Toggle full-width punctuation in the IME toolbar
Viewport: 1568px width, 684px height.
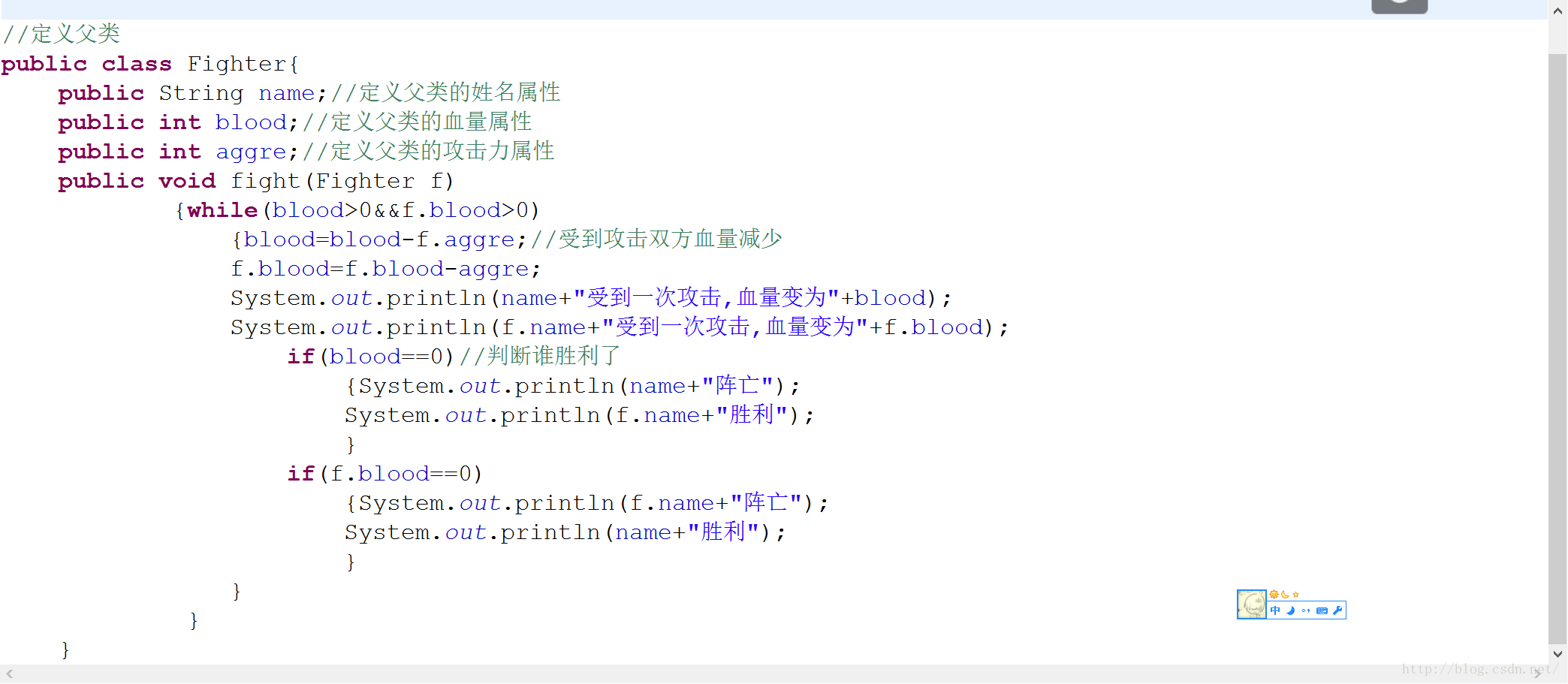click(1307, 612)
